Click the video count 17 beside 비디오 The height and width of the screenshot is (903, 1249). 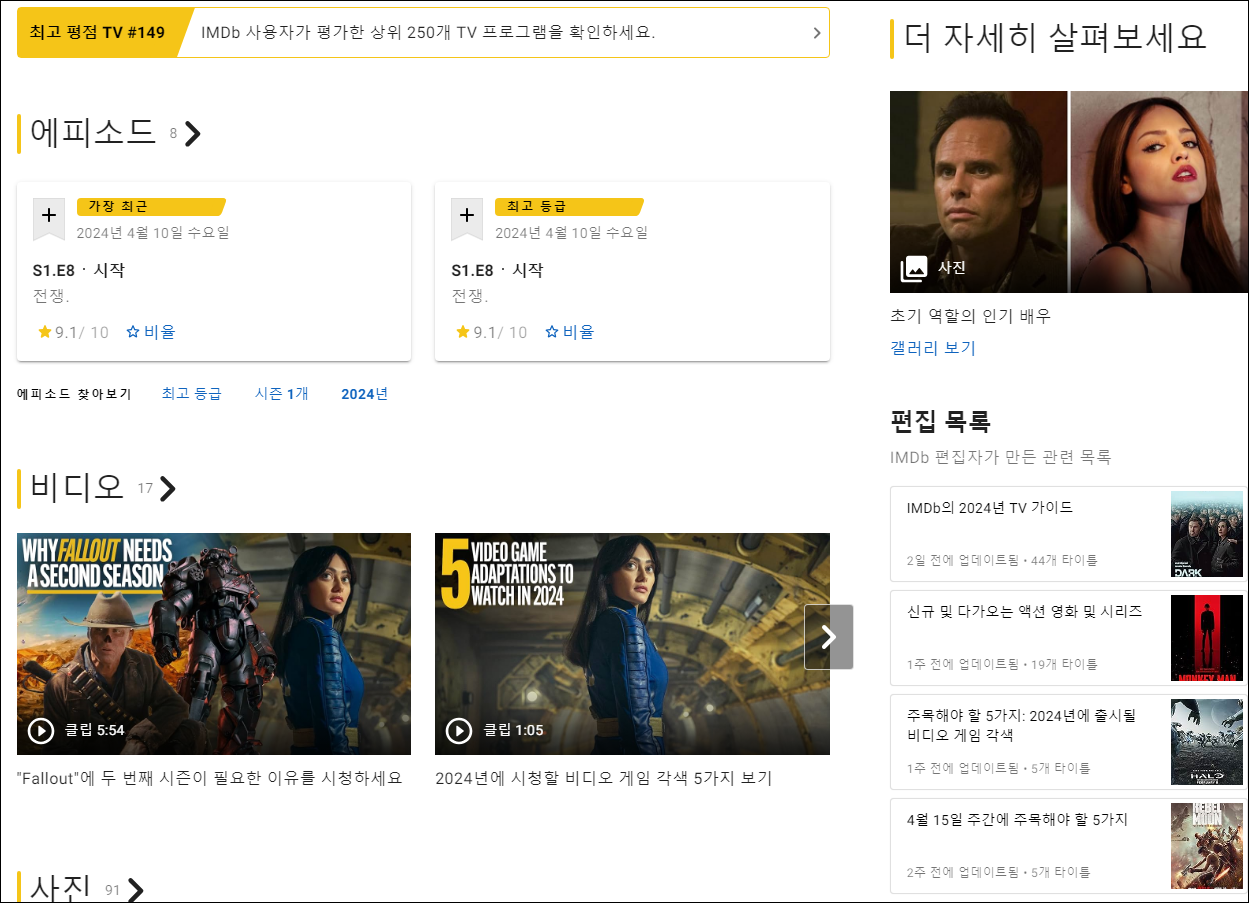[x=145, y=489]
